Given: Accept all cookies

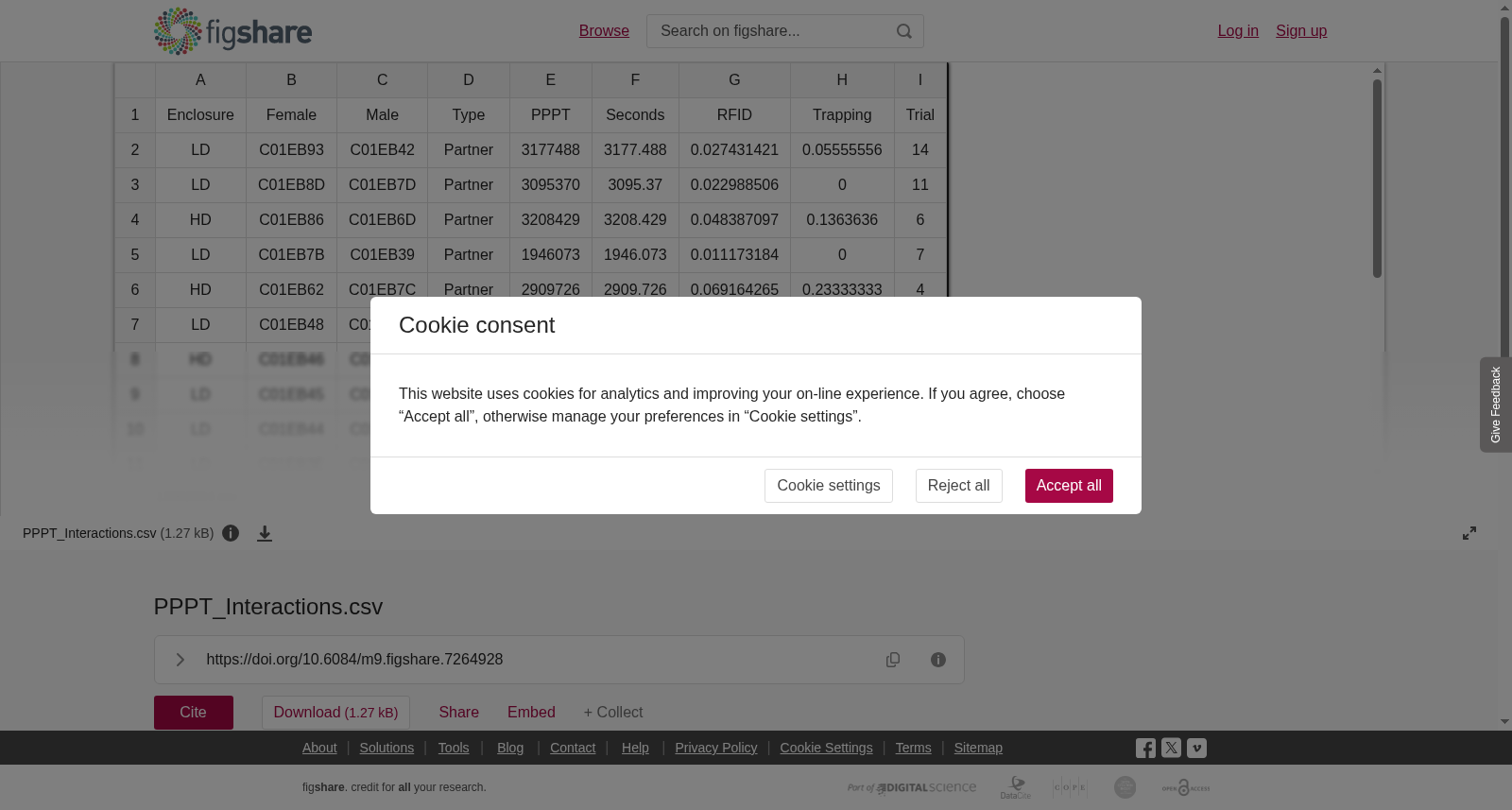Looking at the screenshot, I should 1069,486.
